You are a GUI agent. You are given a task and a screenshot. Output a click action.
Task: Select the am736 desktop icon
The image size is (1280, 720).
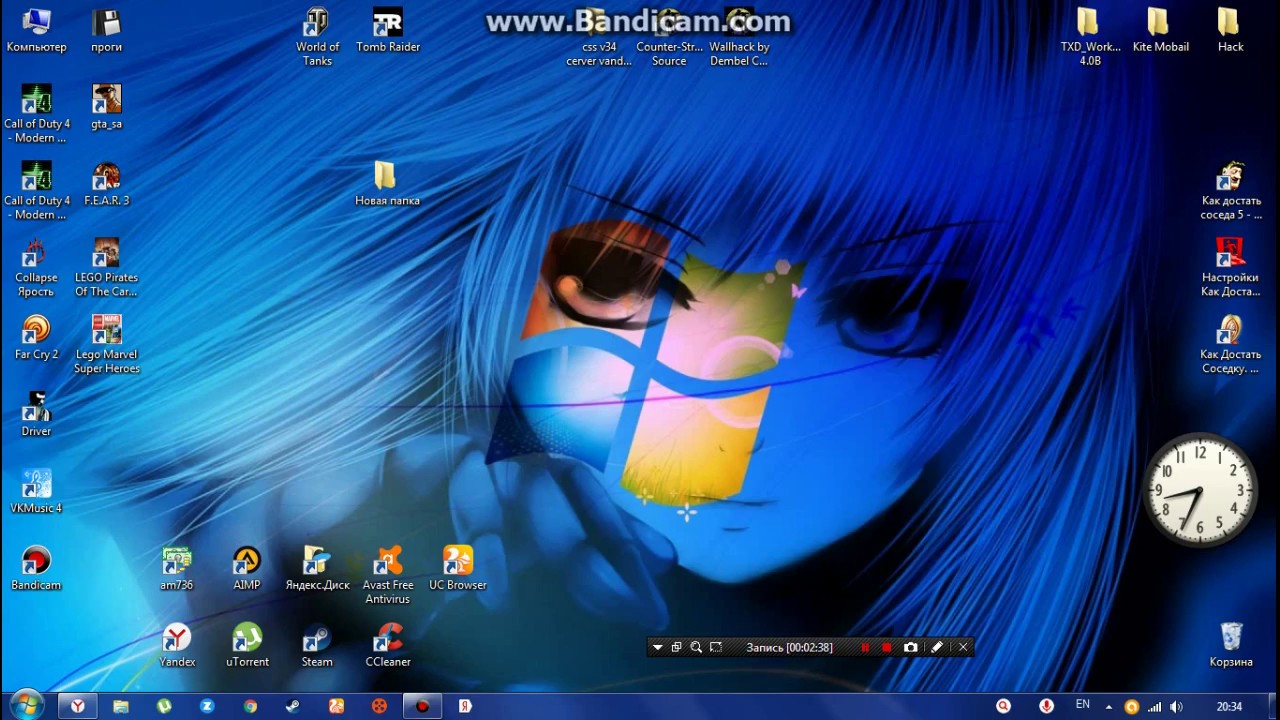[177, 568]
